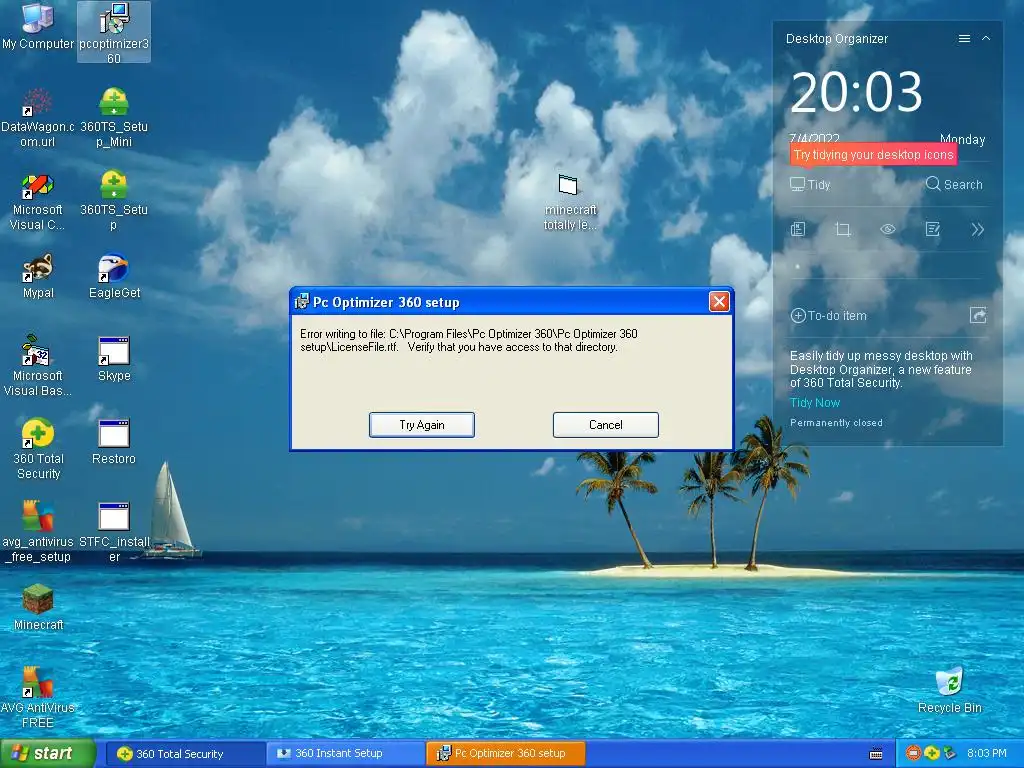The width and height of the screenshot is (1024, 768).
Task: Add a To-do item
Action: pos(829,316)
